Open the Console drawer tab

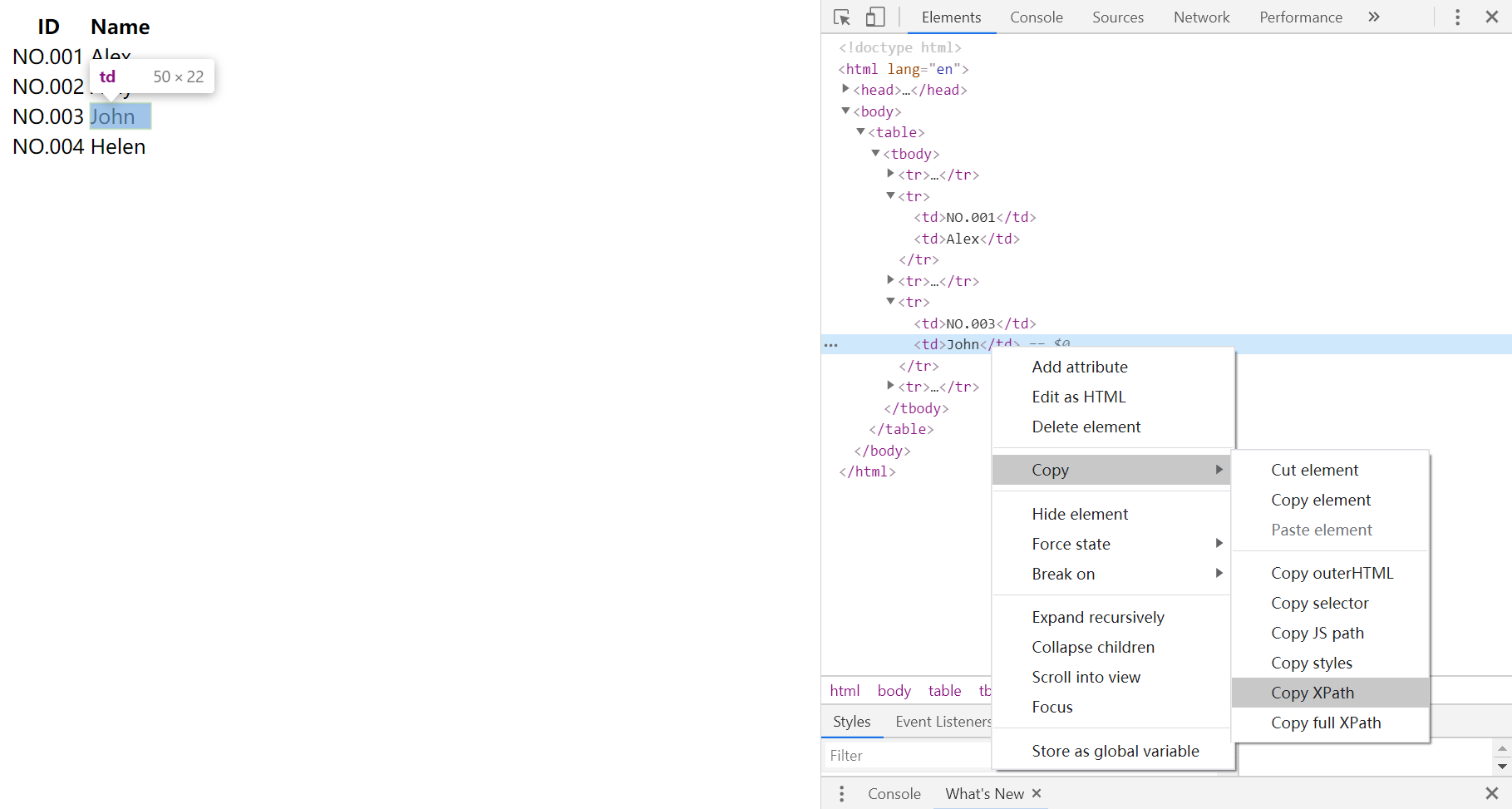coord(894,794)
